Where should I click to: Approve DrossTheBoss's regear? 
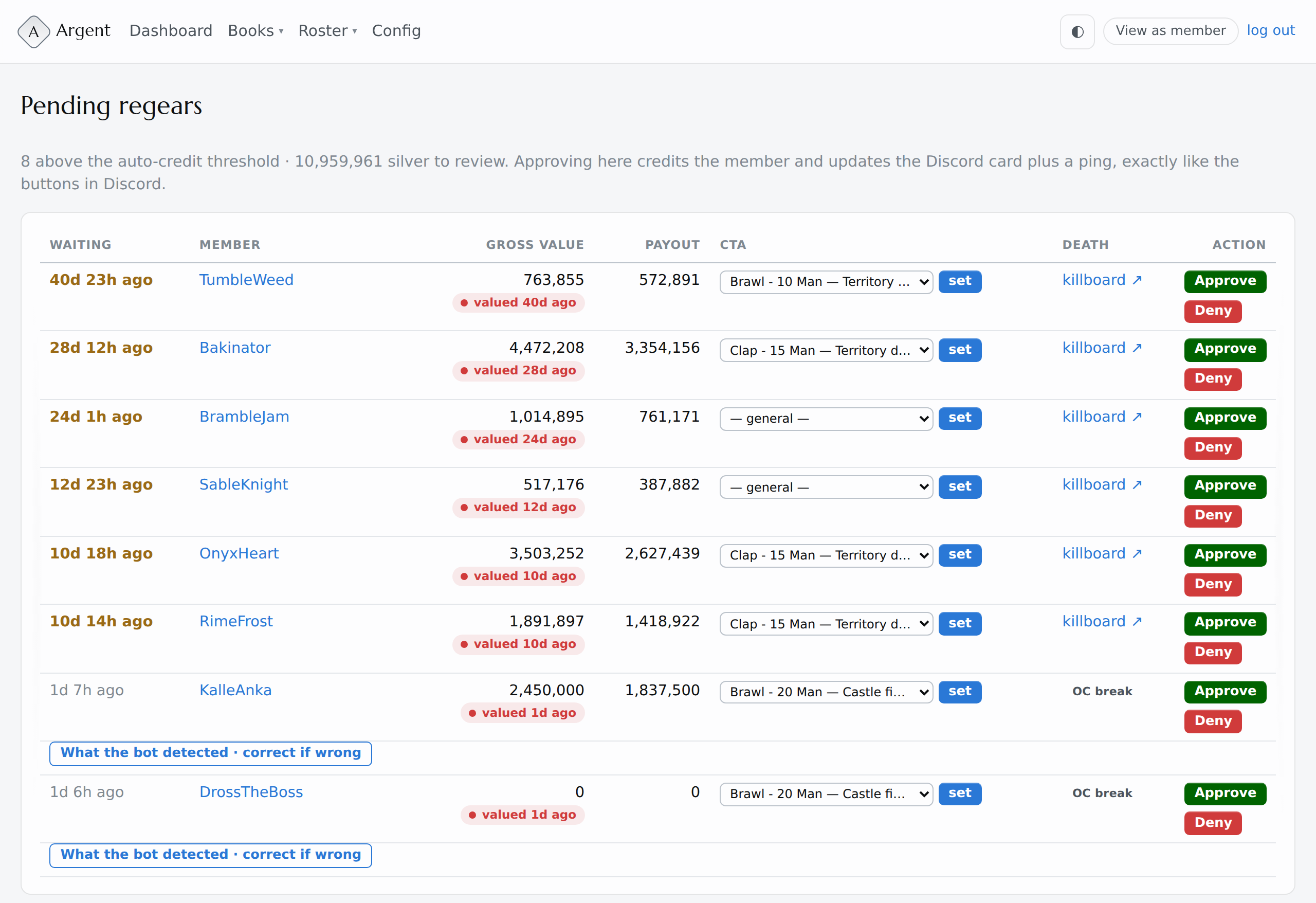tap(1226, 794)
